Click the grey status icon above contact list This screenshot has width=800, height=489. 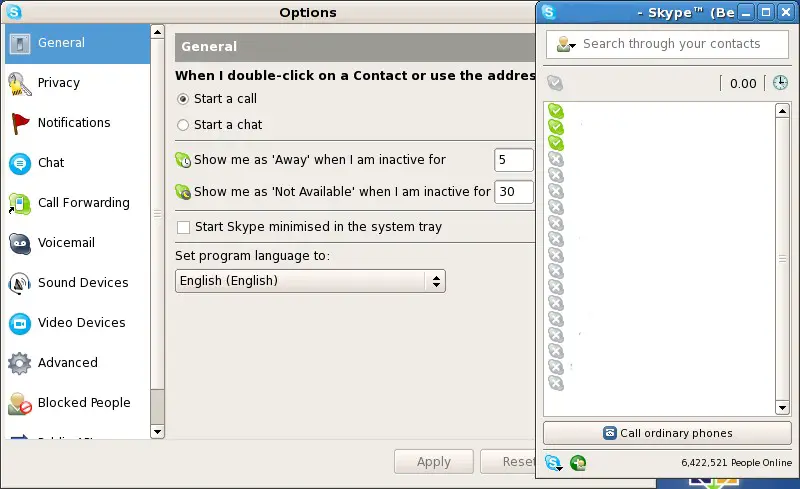tap(555, 83)
